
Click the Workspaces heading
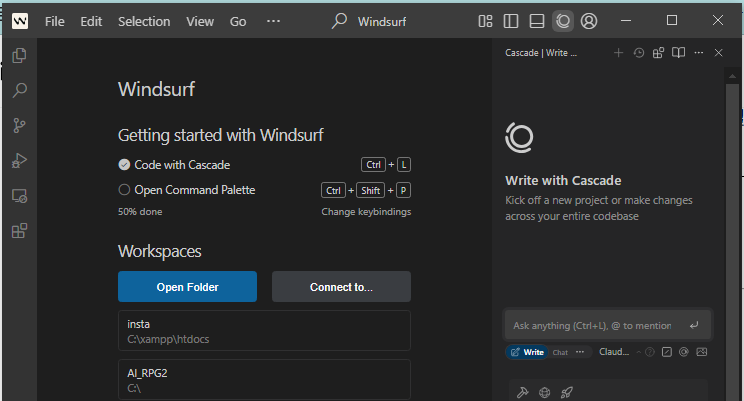coord(159,251)
